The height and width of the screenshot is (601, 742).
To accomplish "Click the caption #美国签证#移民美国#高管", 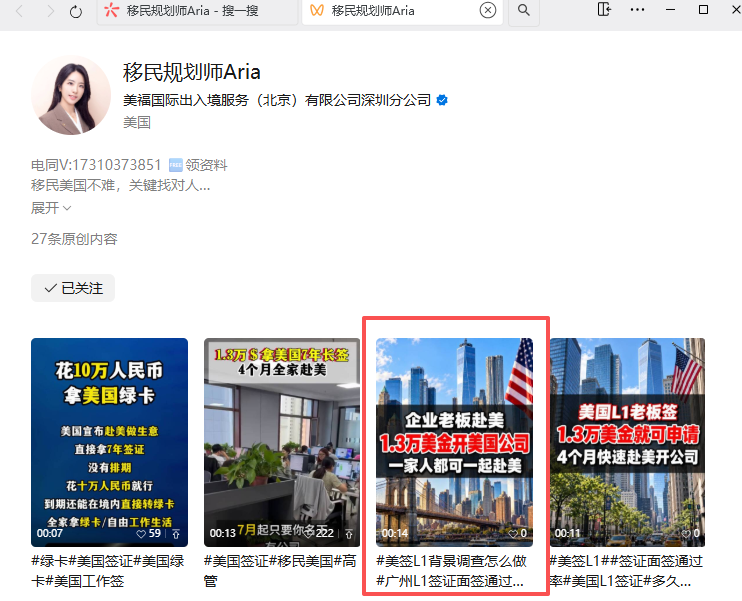I will coord(280,571).
